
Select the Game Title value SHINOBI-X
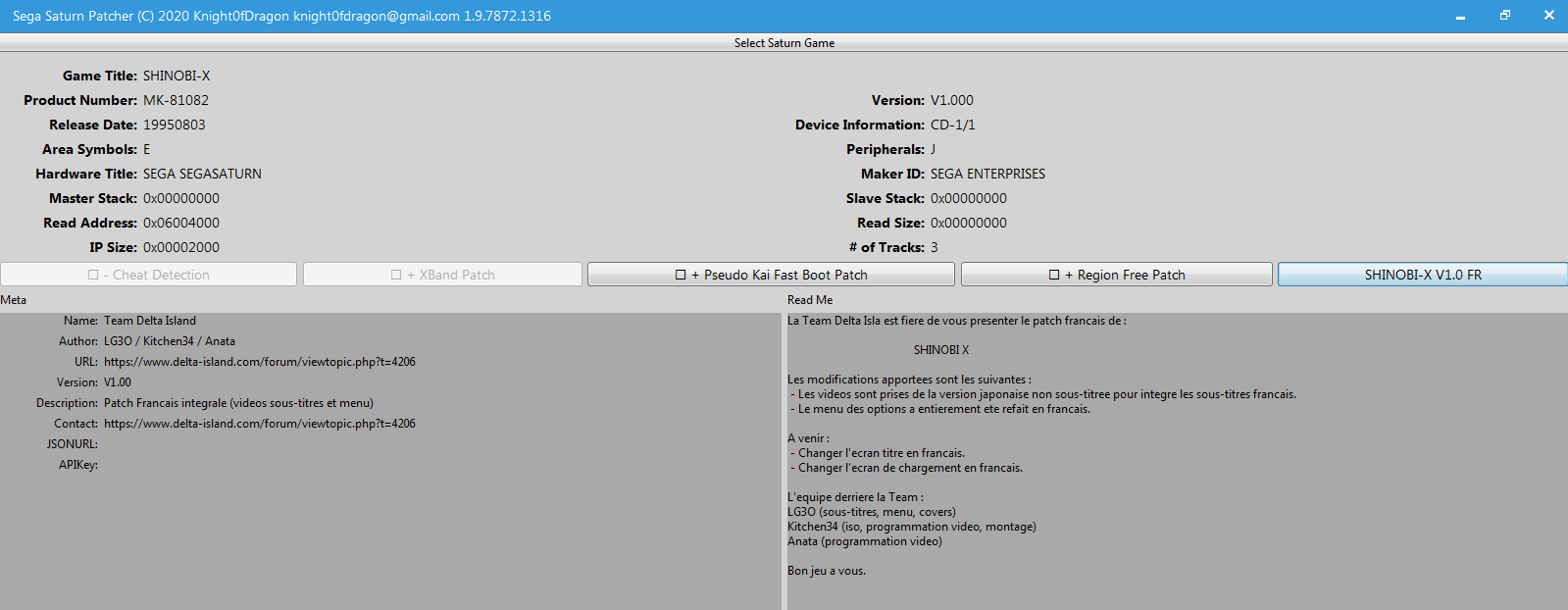coord(177,76)
